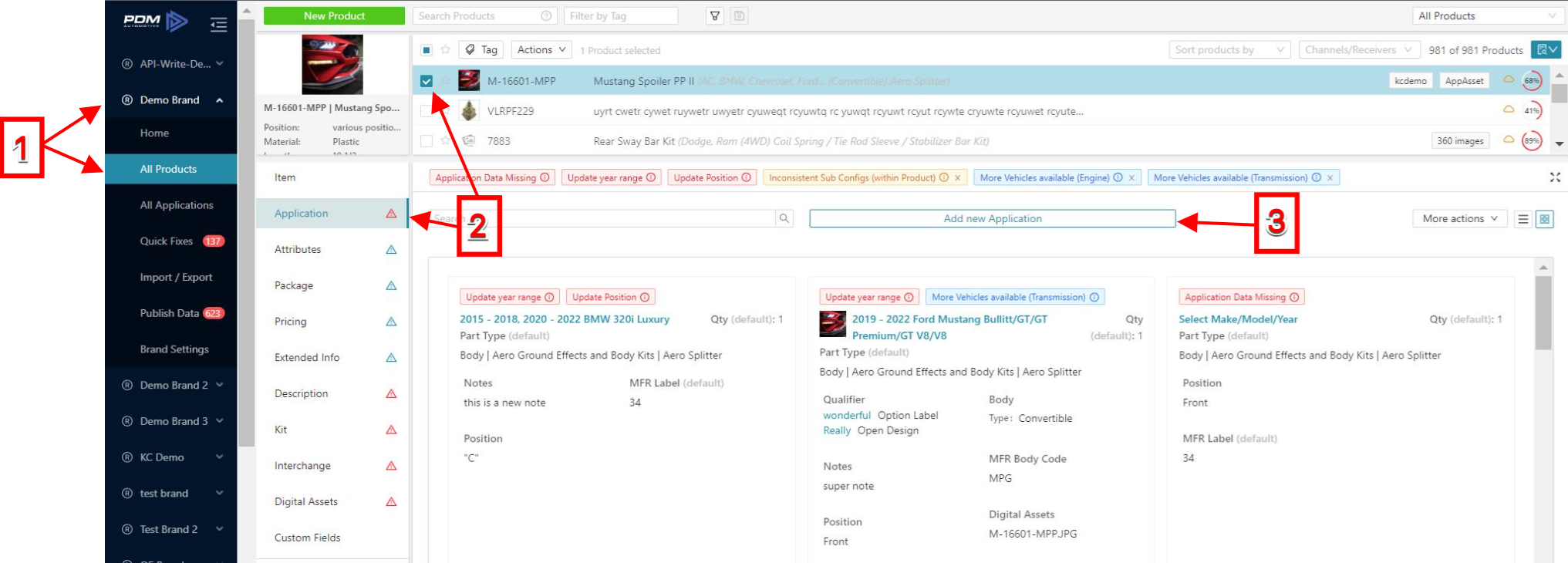Viewport: 1568px width, 563px height.
Task: Star the M-16601-MPP product row
Action: pos(446,80)
